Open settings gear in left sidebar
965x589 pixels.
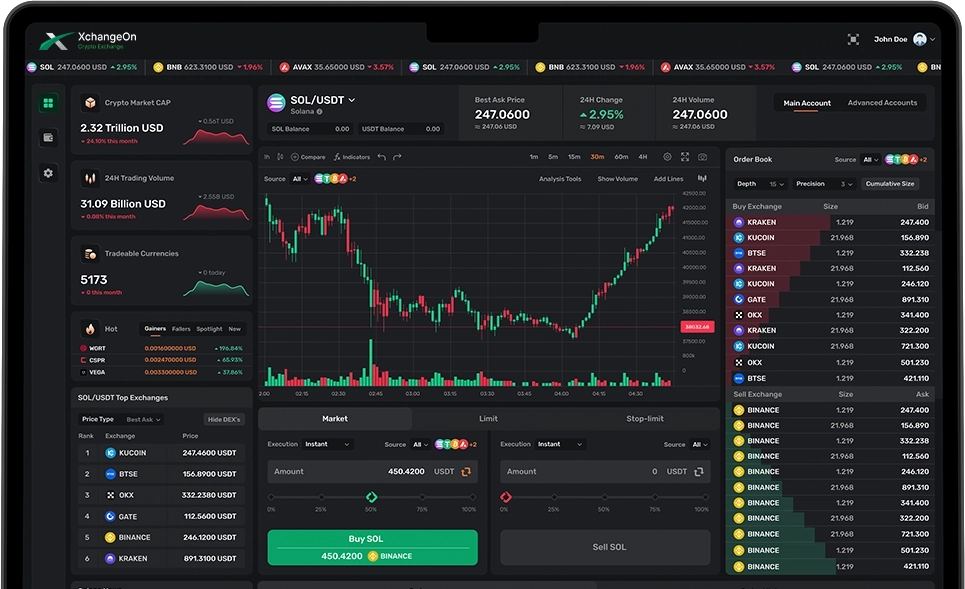[48, 173]
